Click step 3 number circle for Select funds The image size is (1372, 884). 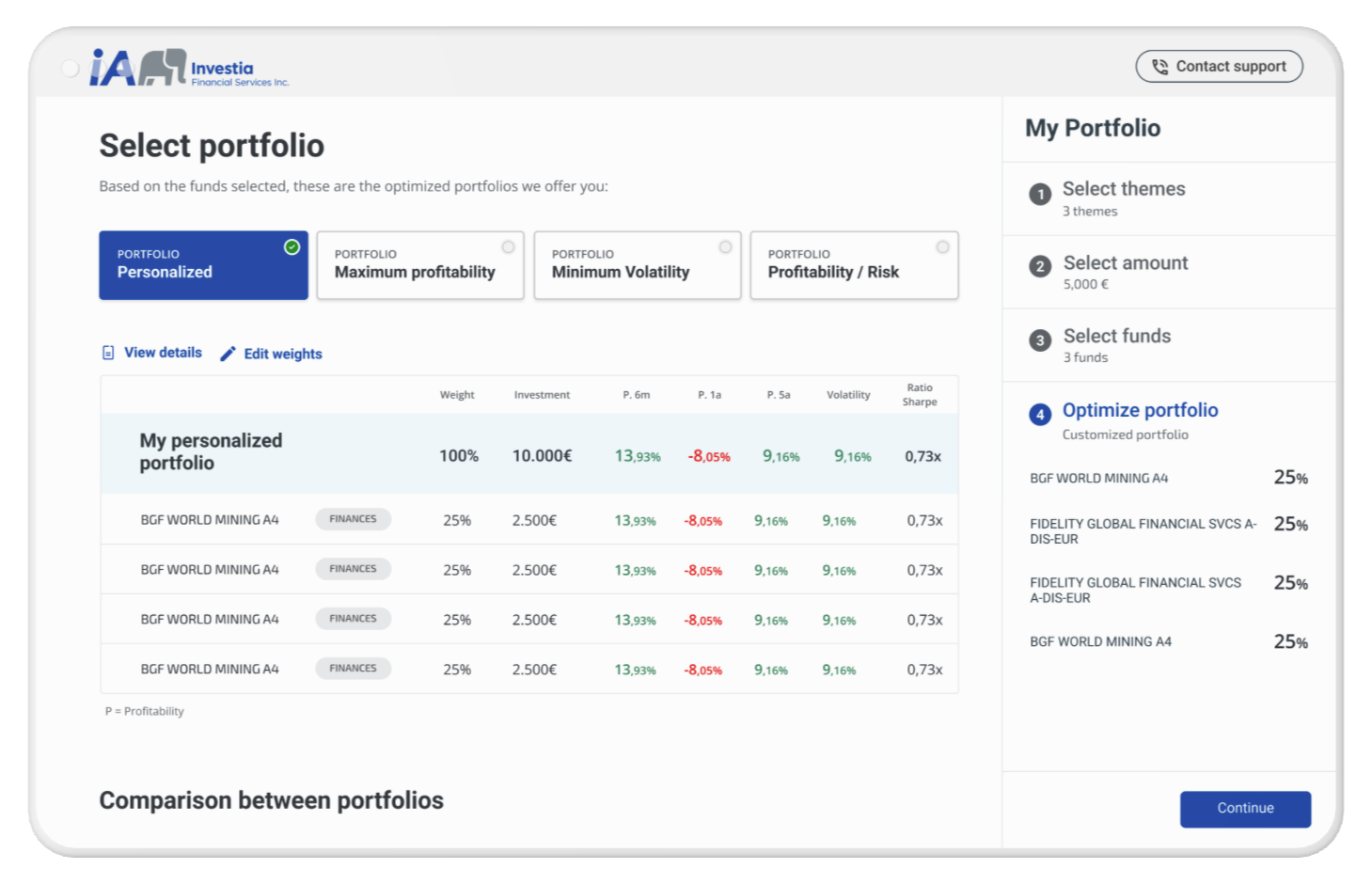coord(1040,340)
